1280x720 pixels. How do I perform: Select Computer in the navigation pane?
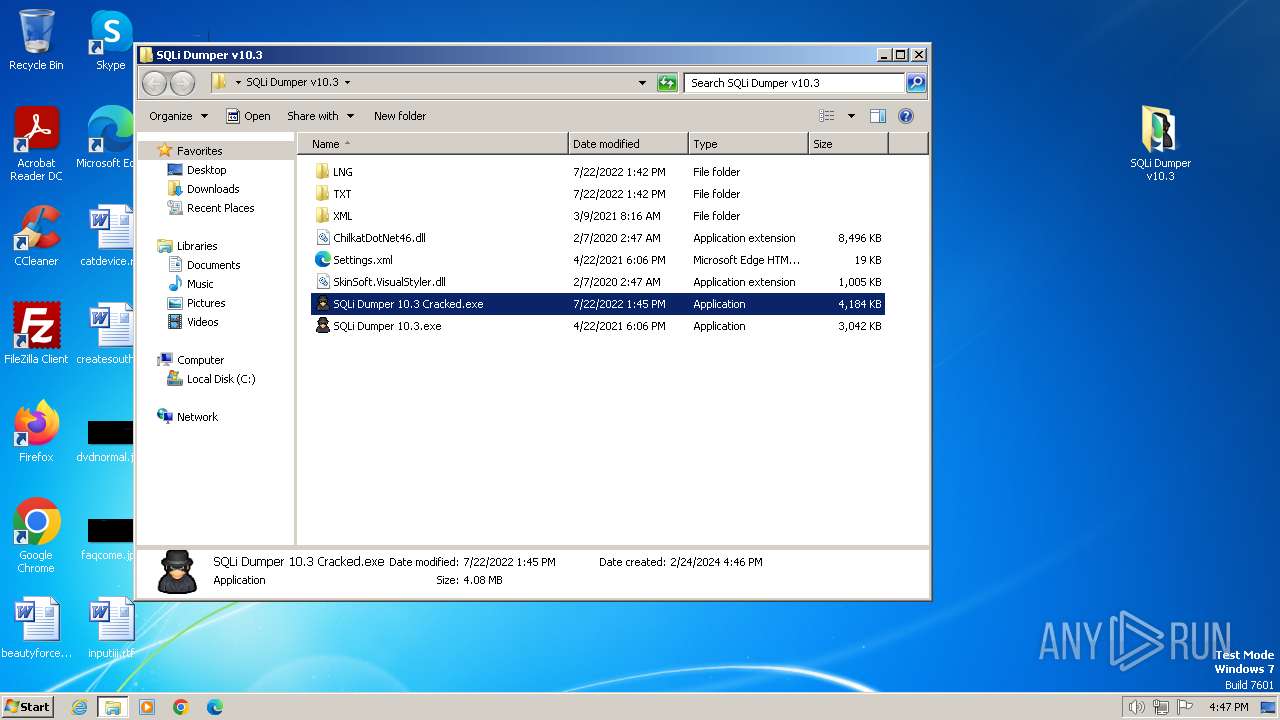(x=200, y=360)
